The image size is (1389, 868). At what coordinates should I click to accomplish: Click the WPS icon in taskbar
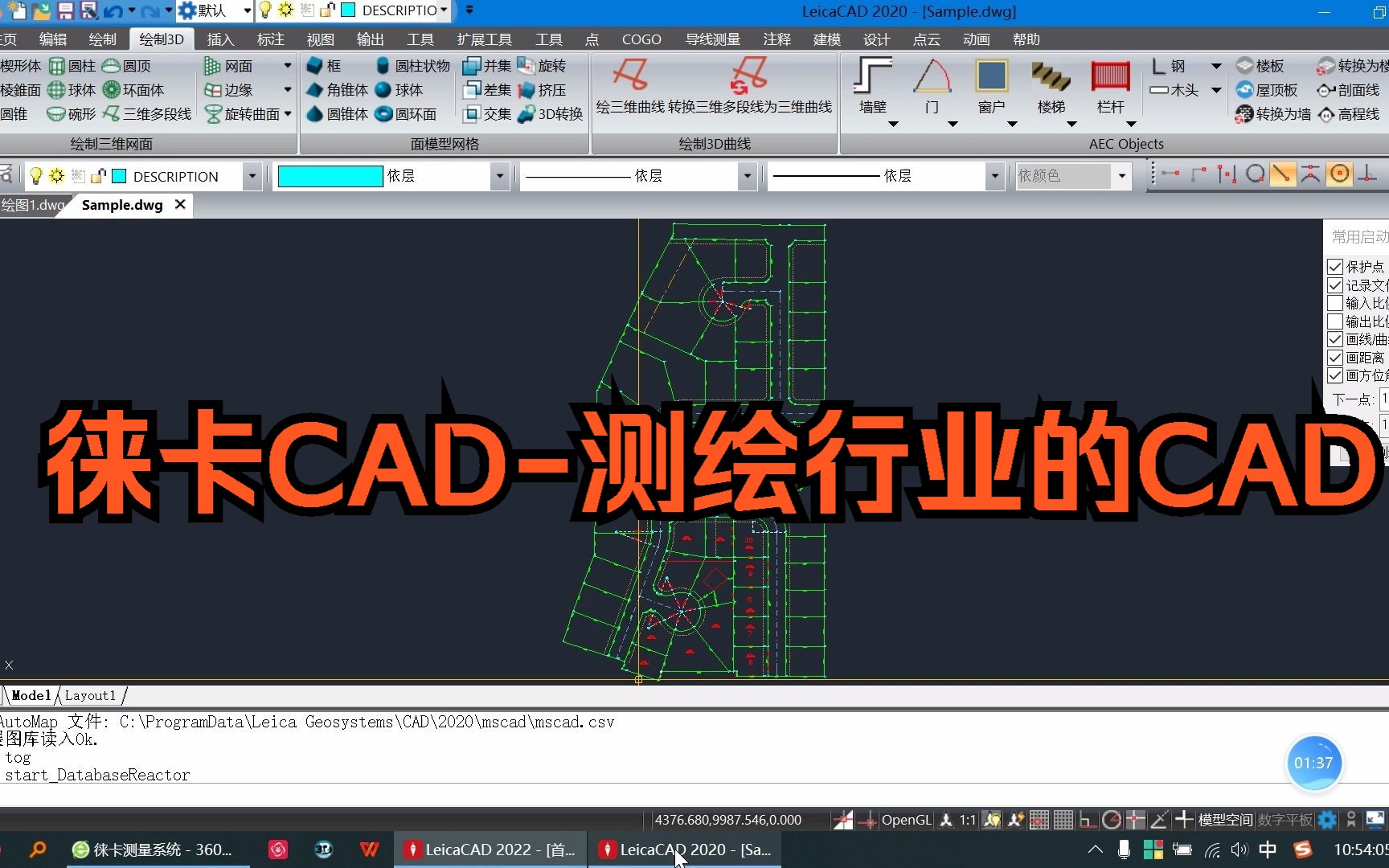tap(369, 850)
